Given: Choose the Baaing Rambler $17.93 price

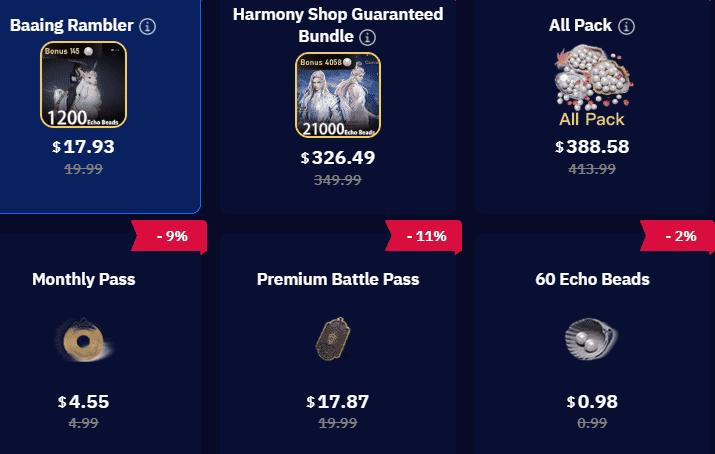Looking at the screenshot, I should click(x=83, y=147).
